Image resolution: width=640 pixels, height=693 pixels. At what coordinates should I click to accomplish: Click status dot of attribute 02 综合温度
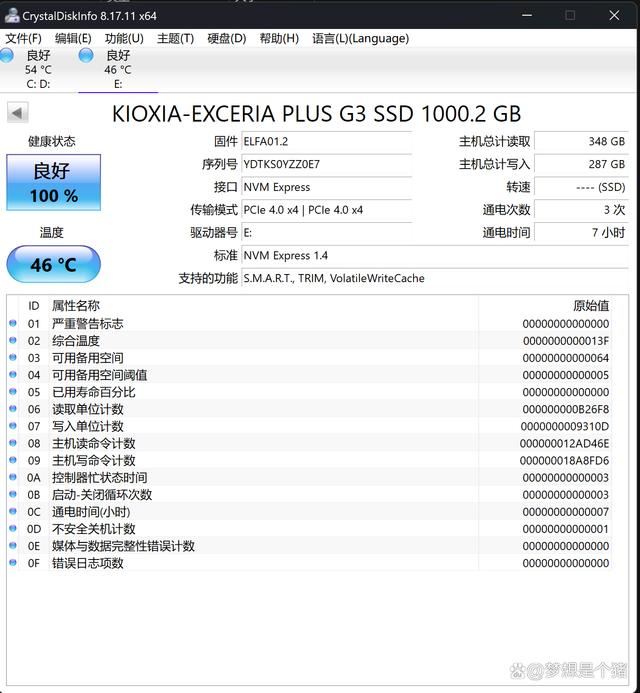tap(13, 340)
